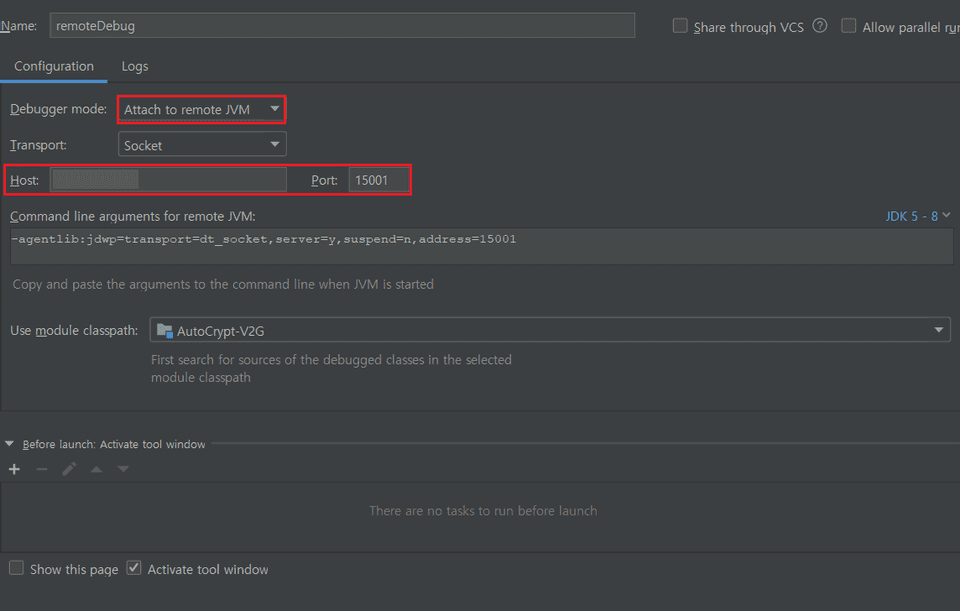
Task: Click the move task up arrow
Action: click(x=96, y=469)
